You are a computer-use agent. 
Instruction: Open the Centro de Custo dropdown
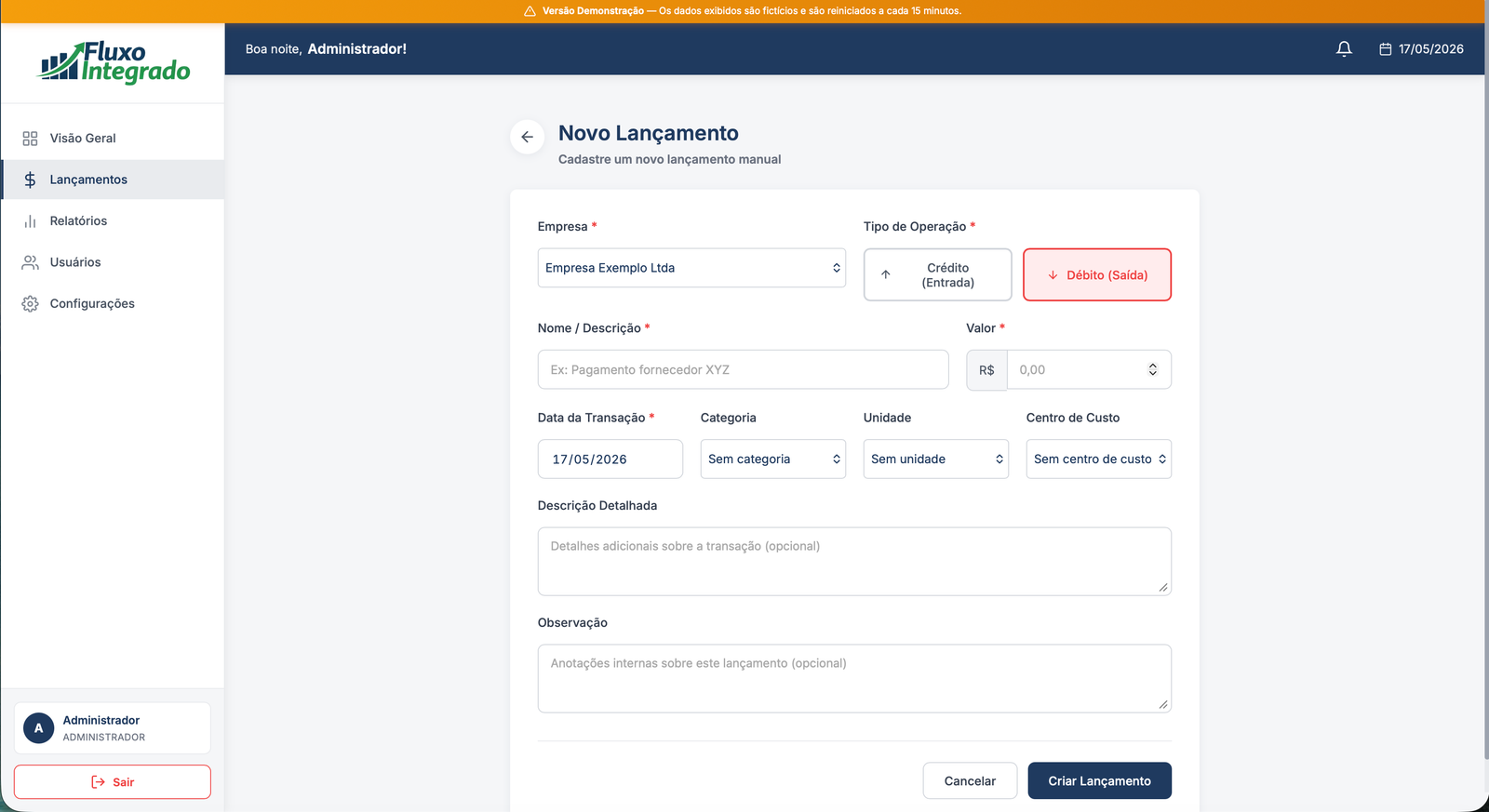(x=1098, y=459)
